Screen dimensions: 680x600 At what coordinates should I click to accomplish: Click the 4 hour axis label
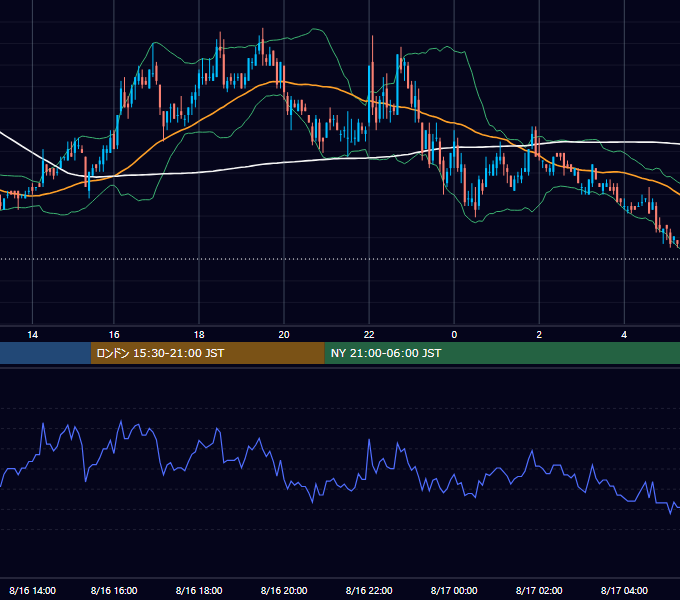pos(624,335)
